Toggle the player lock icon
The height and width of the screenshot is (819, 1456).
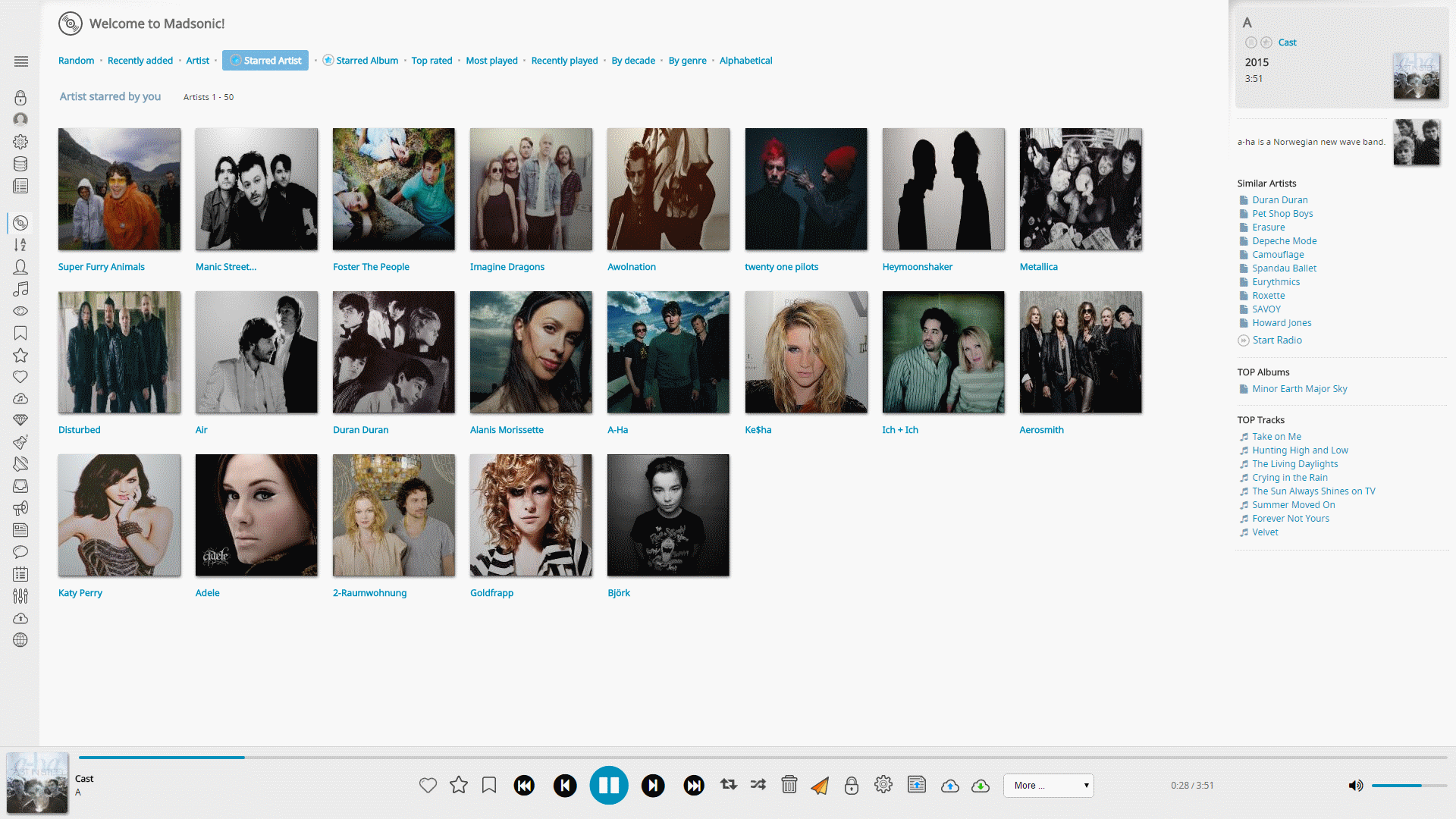pos(852,785)
